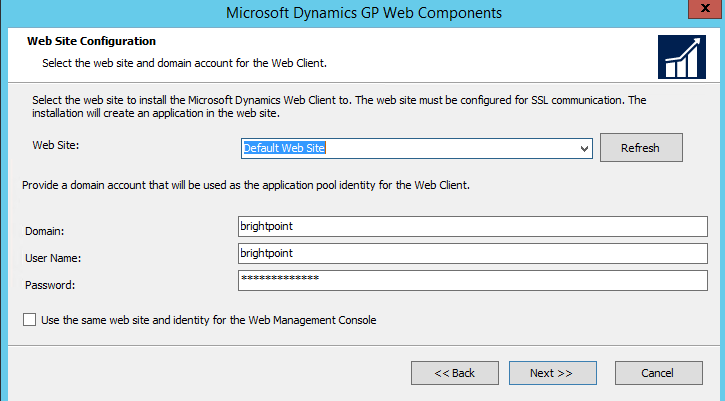Click the 'Domain:' label
The image size is (725, 401).
[x=46, y=231]
